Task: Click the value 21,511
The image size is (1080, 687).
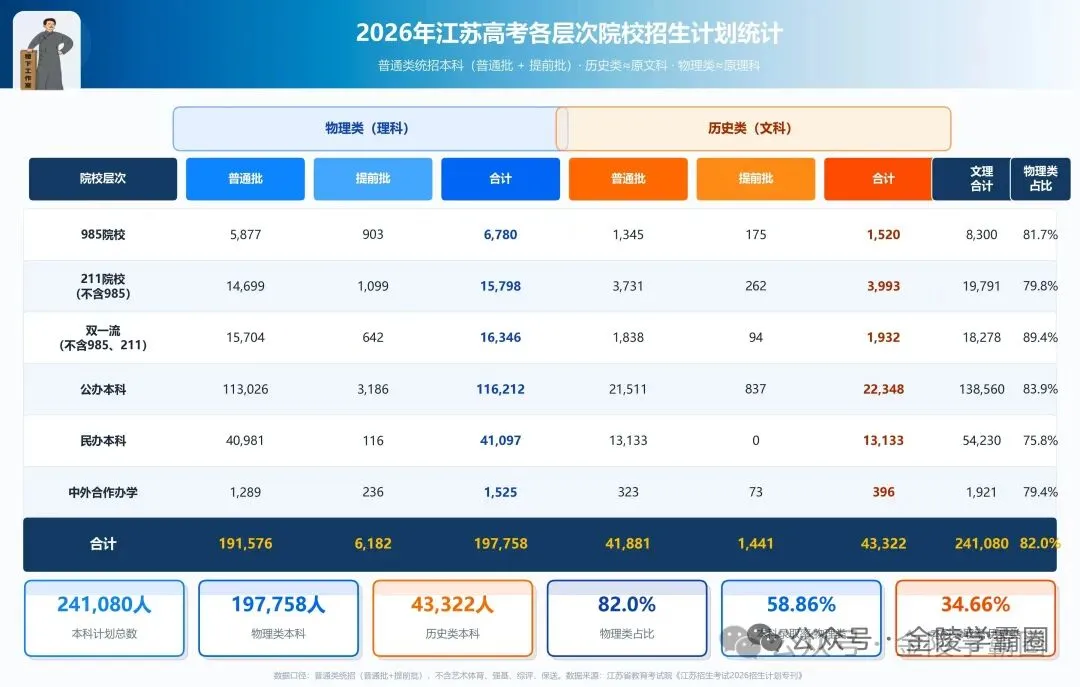Action: 628,389
